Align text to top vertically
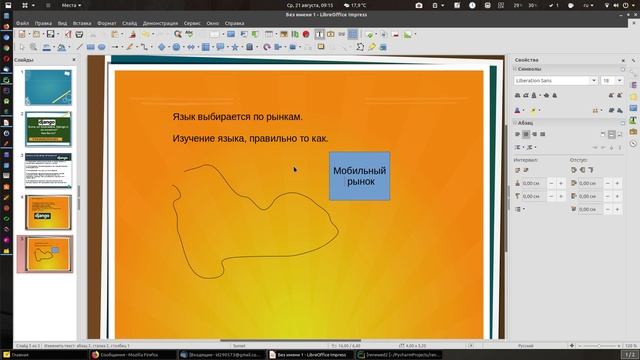 click(603, 134)
